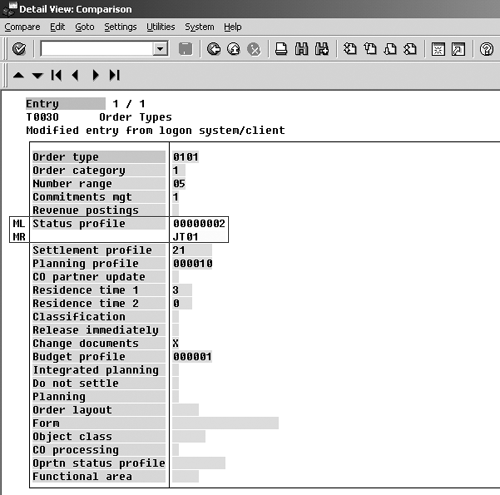Click the red Cancel icon
The image size is (500, 495).
(x=254, y=49)
